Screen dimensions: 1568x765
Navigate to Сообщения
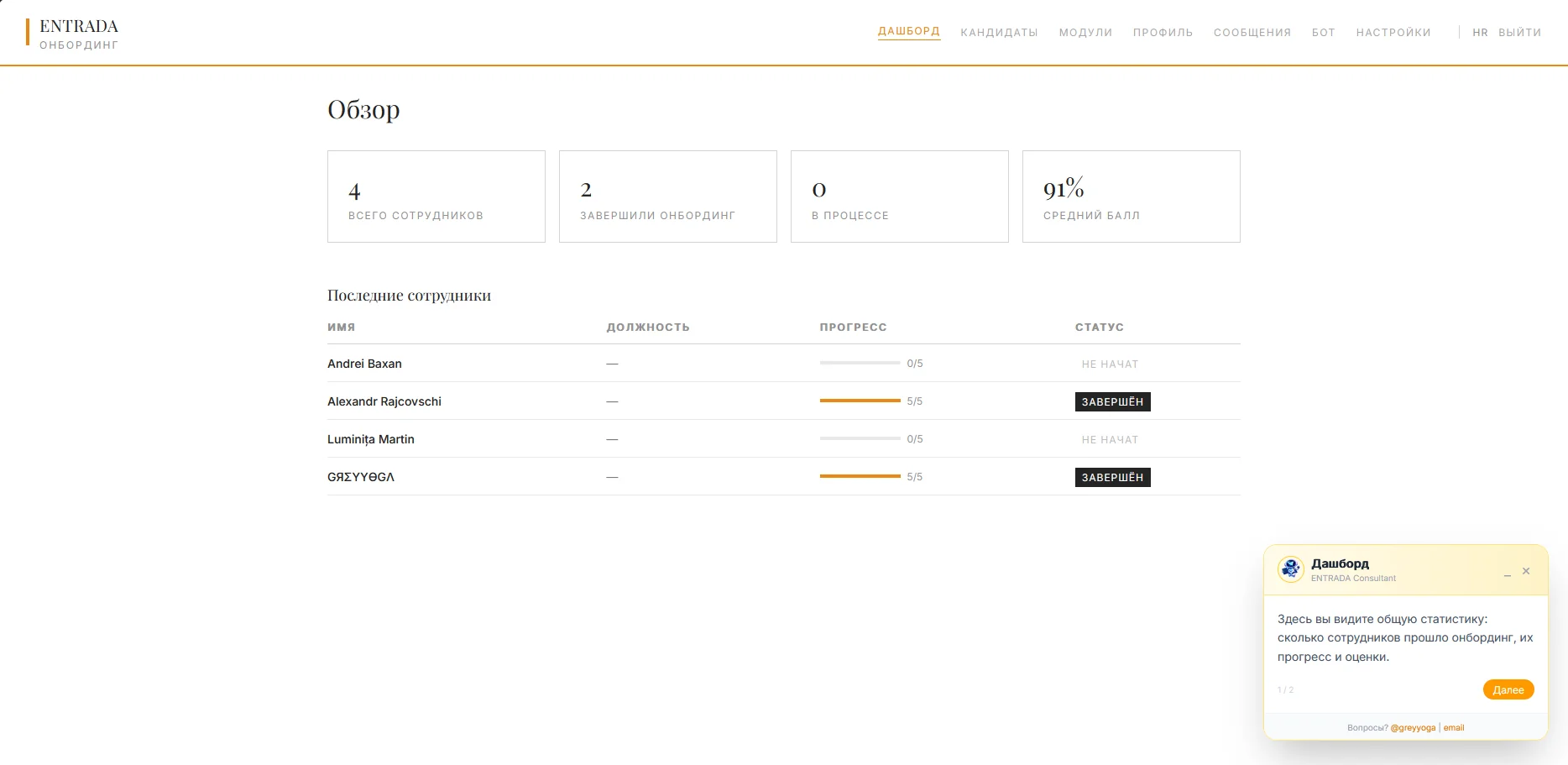pyautogui.click(x=1252, y=33)
